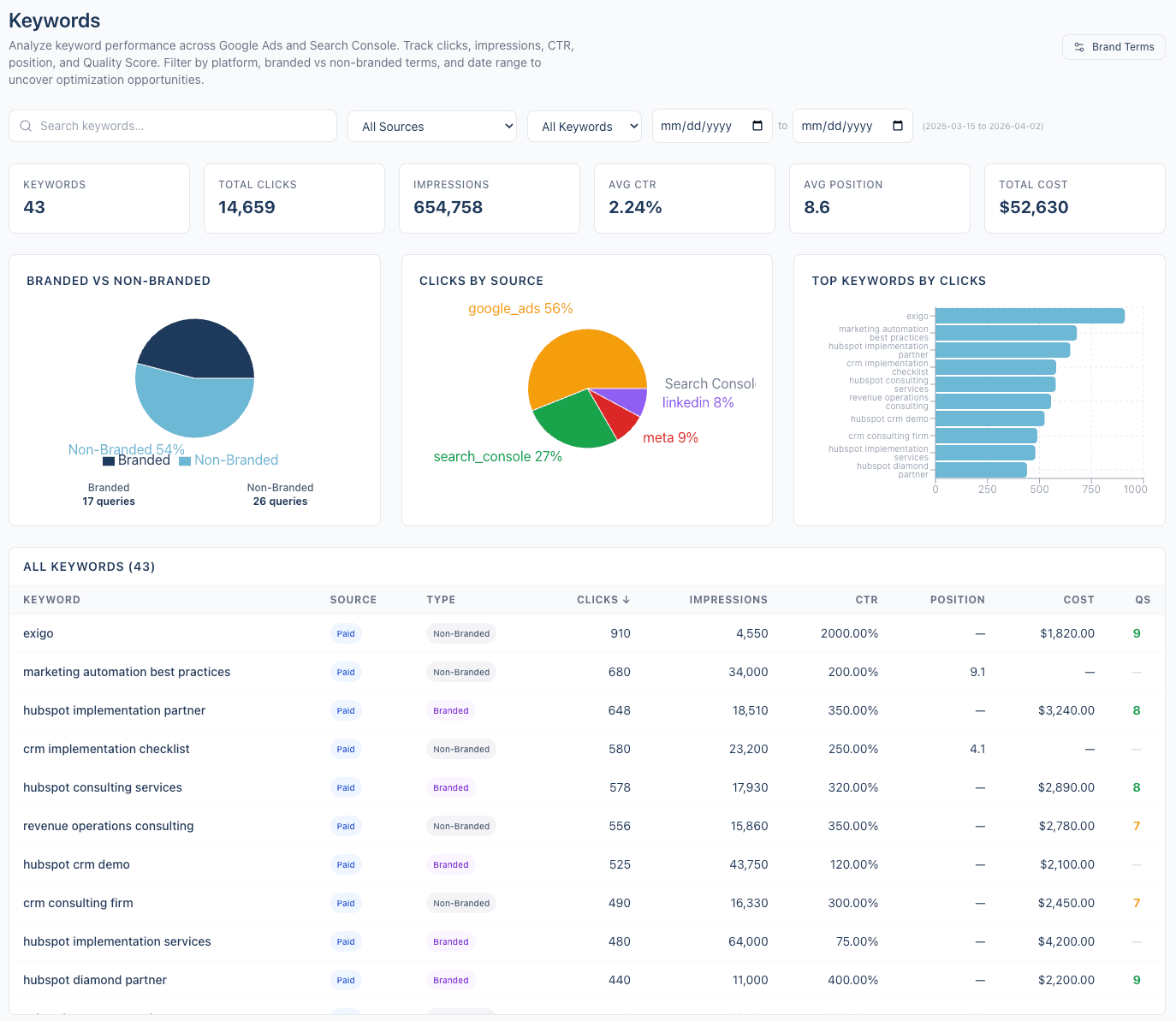1176x1021 pixels.
Task: Click the top exigo bar in Top Keywords chart
Action: [x=1027, y=315]
